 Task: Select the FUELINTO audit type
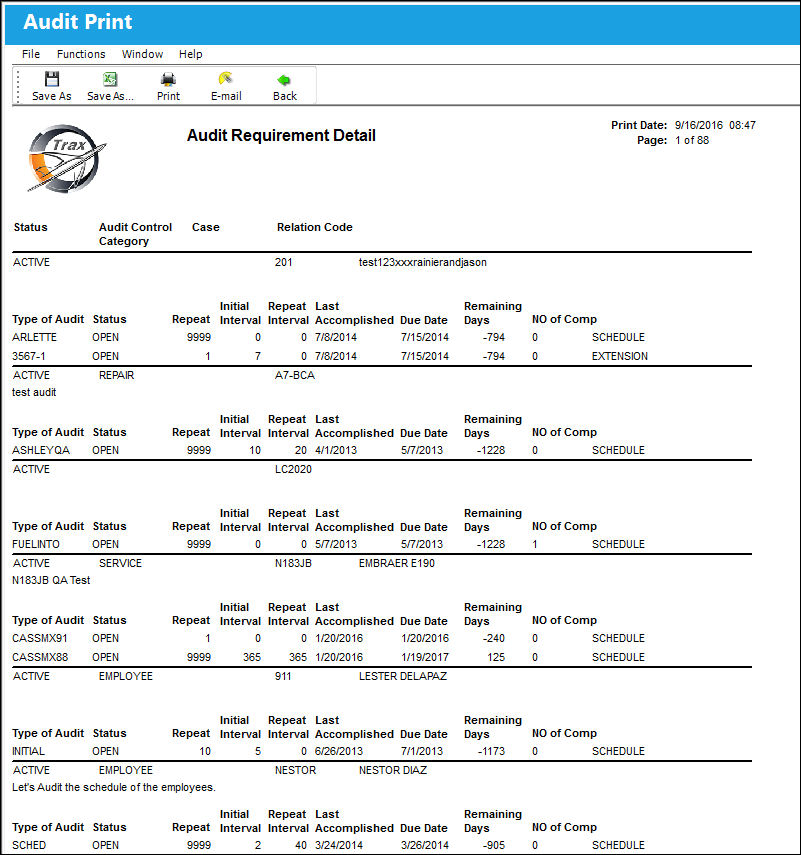tap(36, 544)
